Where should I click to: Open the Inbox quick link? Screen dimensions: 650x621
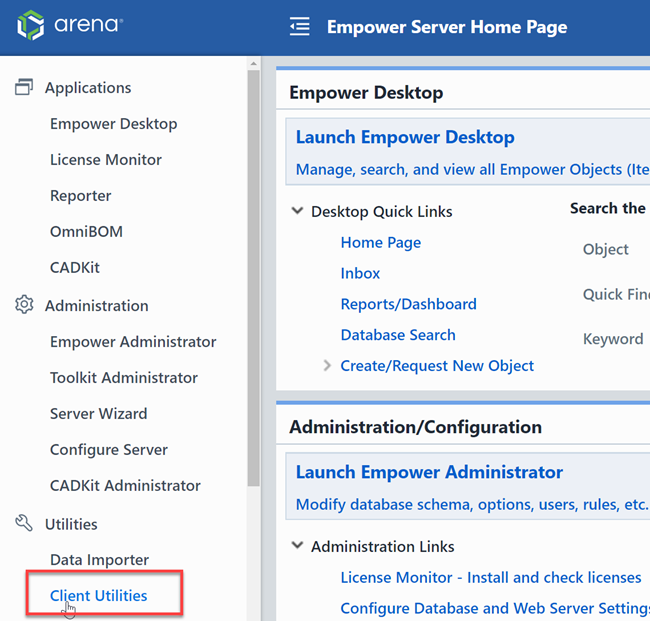pyautogui.click(x=360, y=273)
